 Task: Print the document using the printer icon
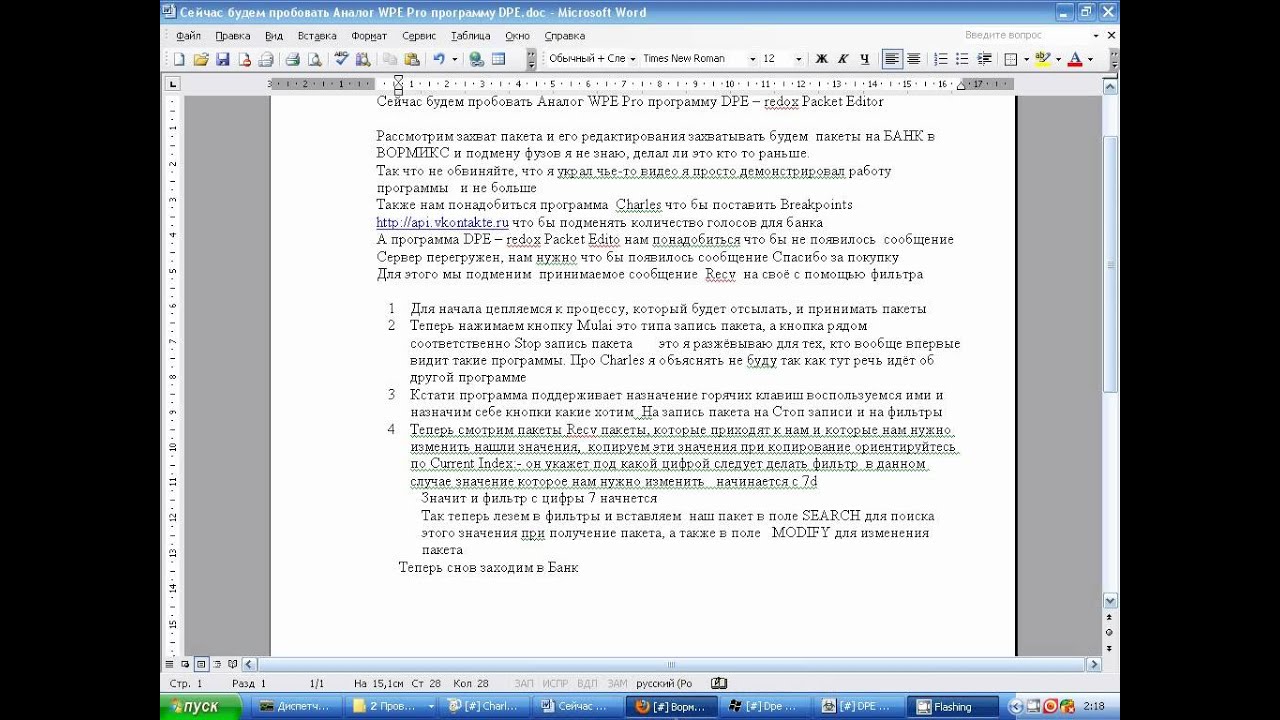293,59
